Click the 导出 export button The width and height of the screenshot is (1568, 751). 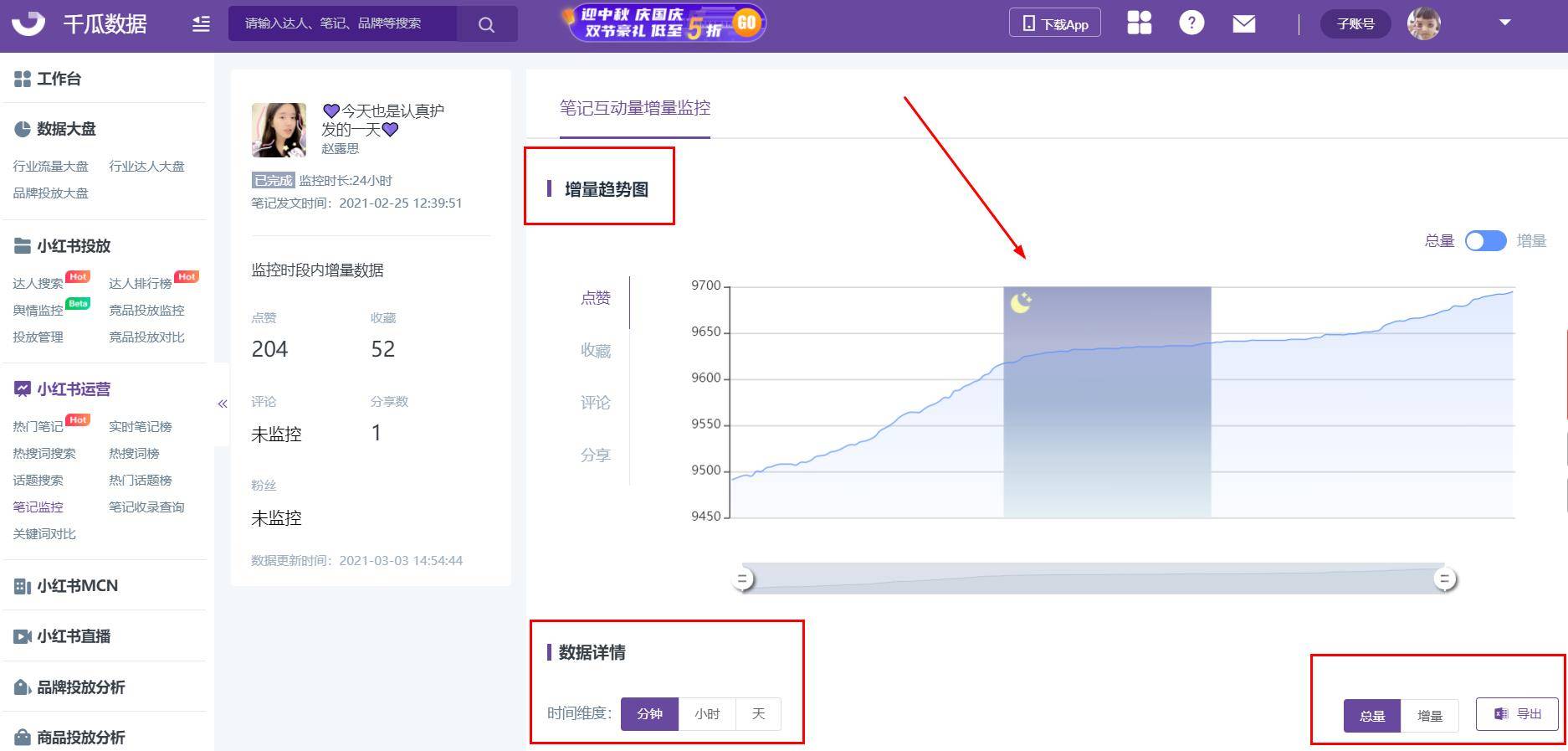pos(1517,714)
